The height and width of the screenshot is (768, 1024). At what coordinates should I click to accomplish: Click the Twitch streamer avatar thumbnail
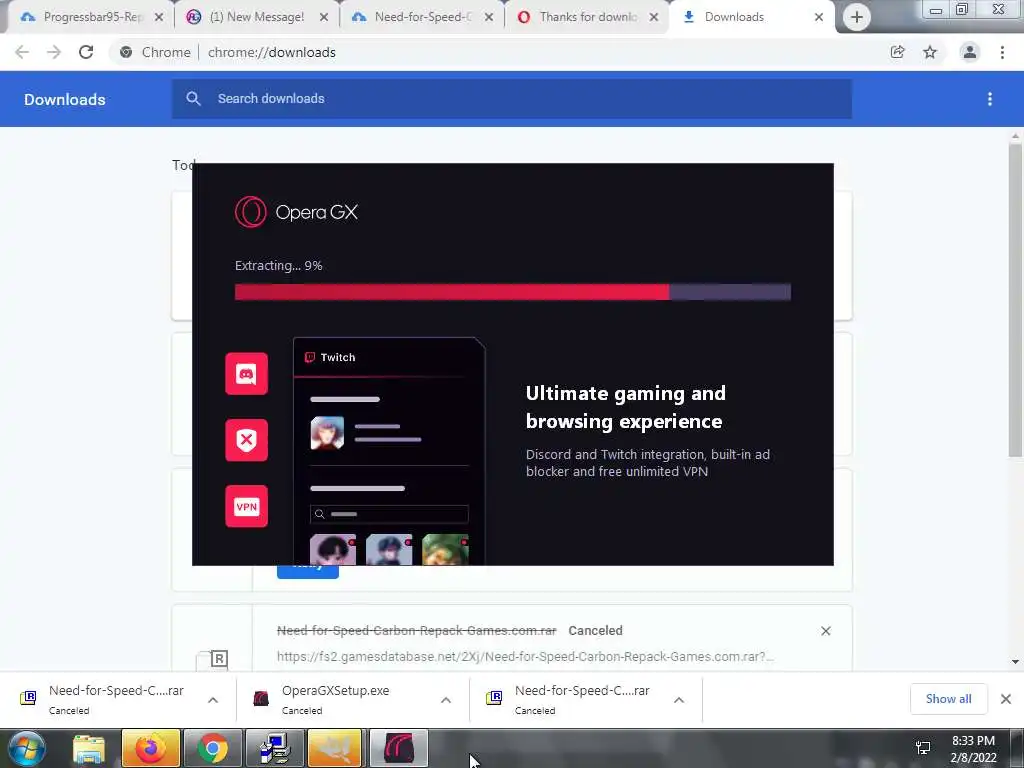[327, 432]
